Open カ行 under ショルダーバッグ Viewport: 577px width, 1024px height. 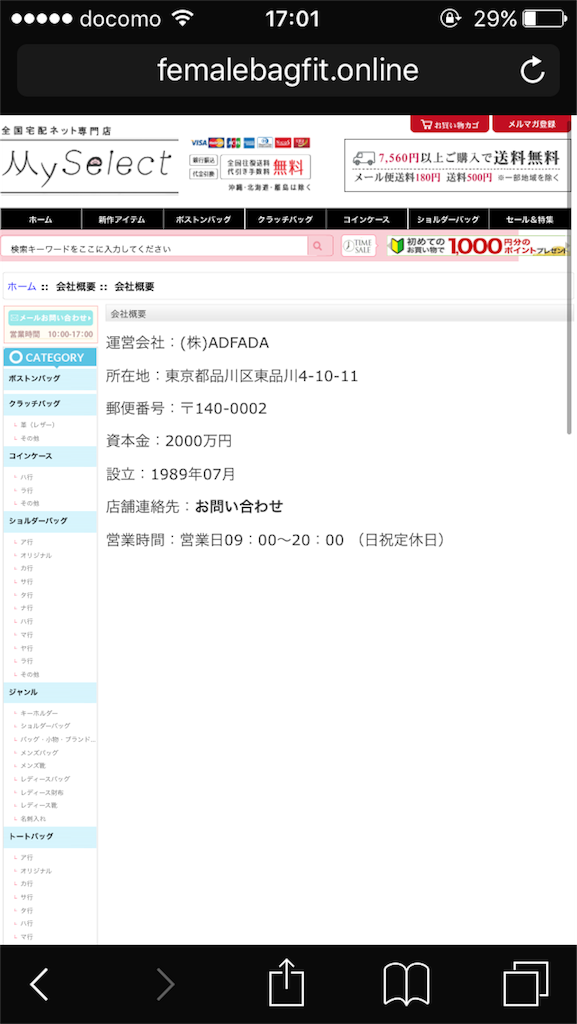click(27, 568)
